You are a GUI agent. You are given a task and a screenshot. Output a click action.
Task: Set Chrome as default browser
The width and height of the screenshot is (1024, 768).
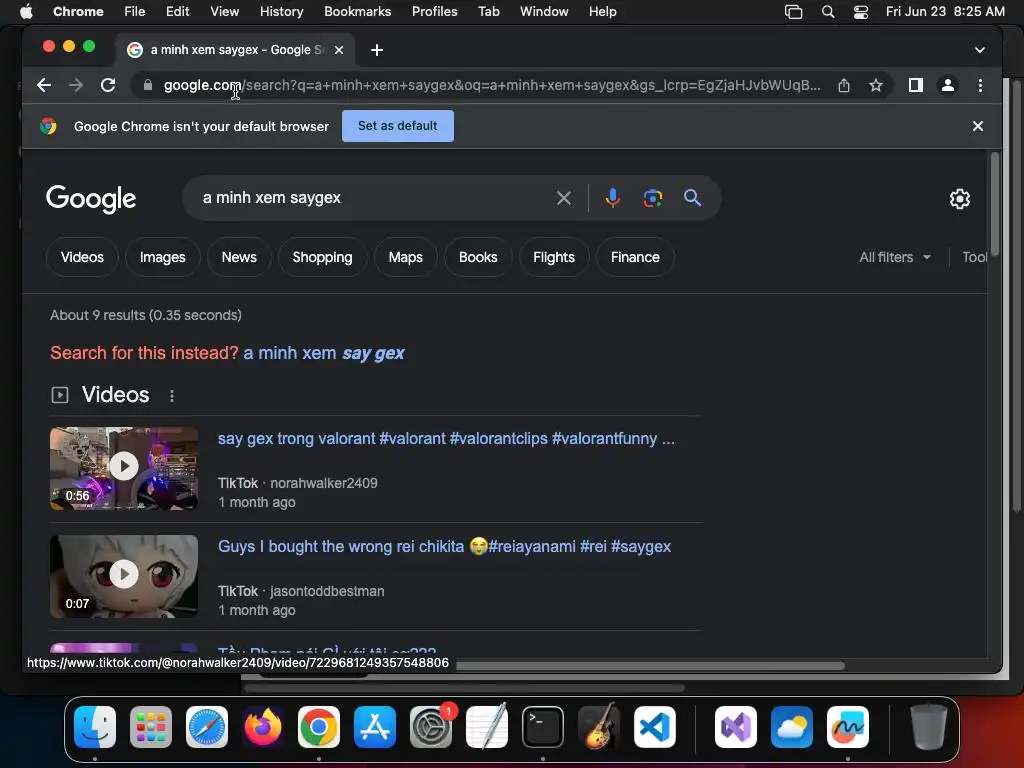click(x=398, y=126)
